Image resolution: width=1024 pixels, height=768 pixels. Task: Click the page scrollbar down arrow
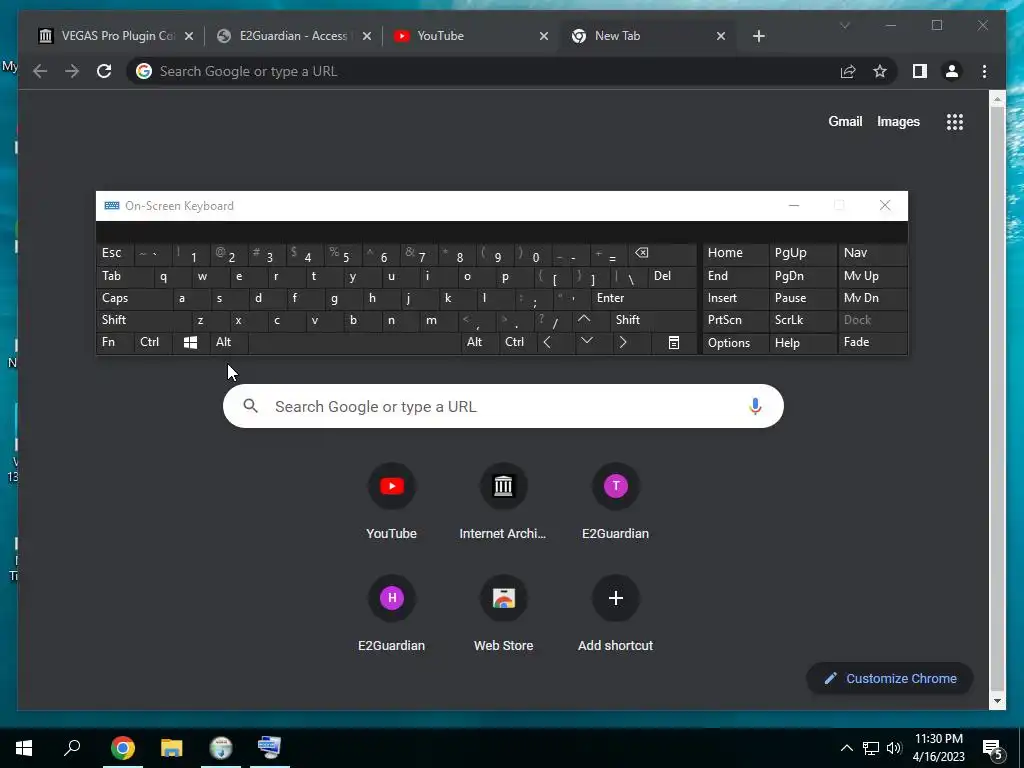tap(997, 701)
